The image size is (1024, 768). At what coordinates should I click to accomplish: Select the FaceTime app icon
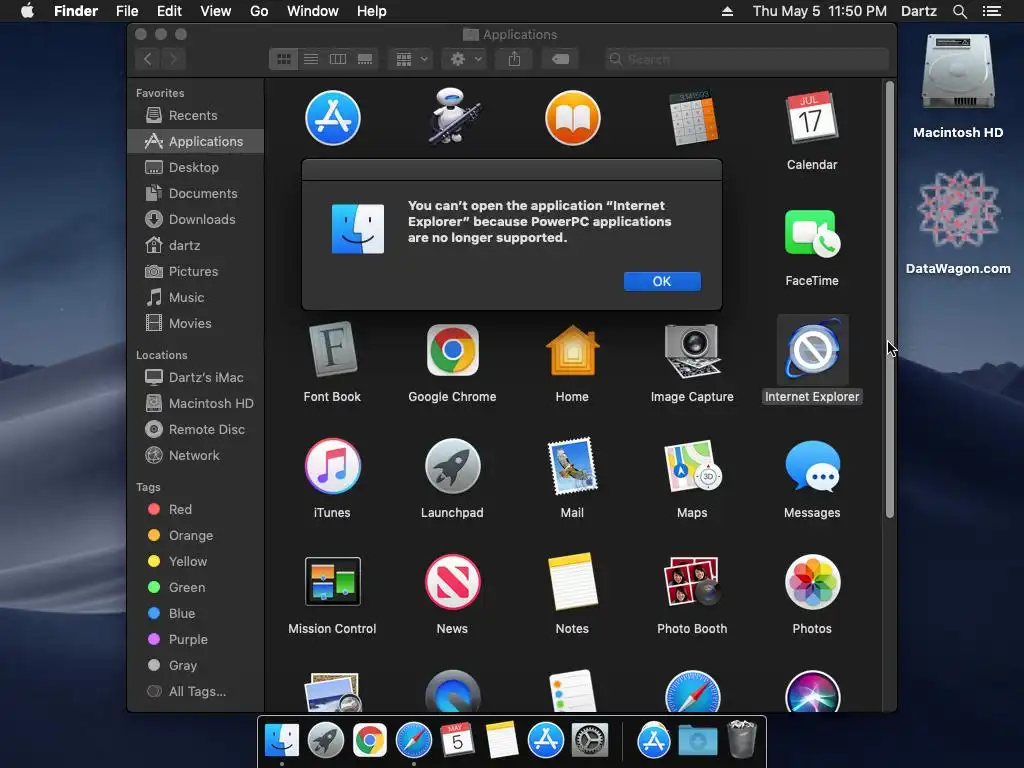tap(812, 233)
